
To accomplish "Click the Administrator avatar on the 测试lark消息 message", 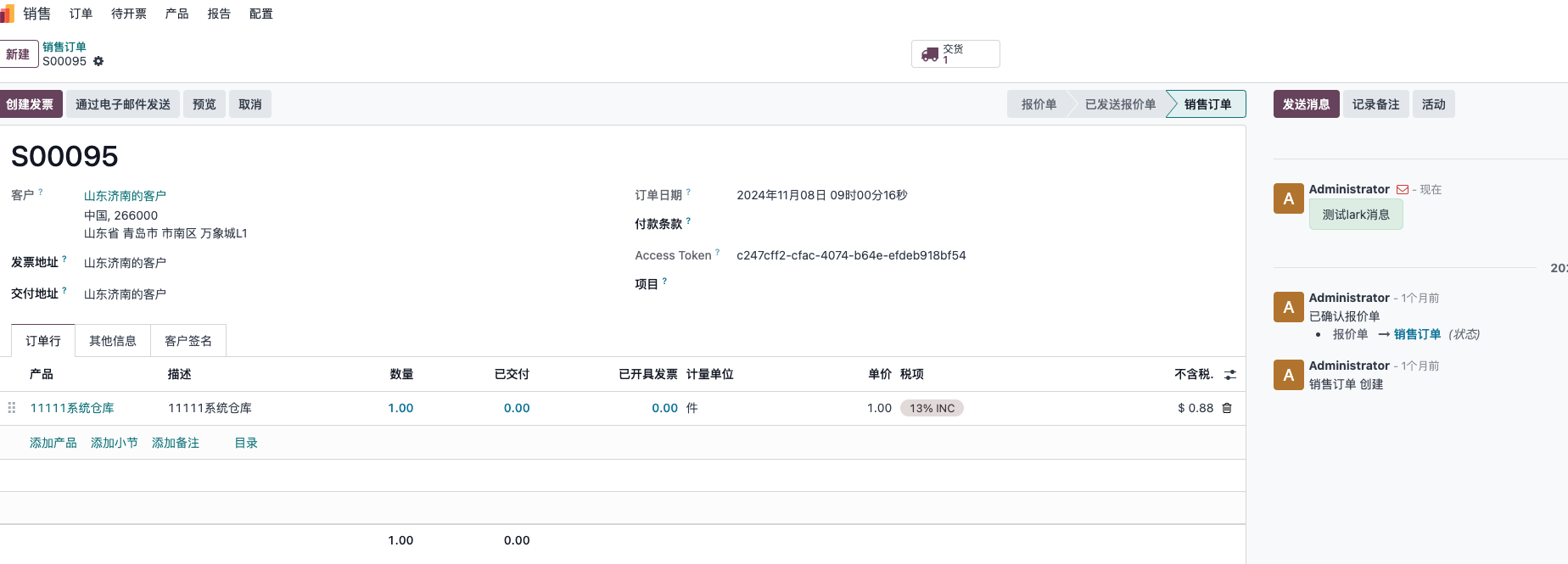I will pos(1289,198).
